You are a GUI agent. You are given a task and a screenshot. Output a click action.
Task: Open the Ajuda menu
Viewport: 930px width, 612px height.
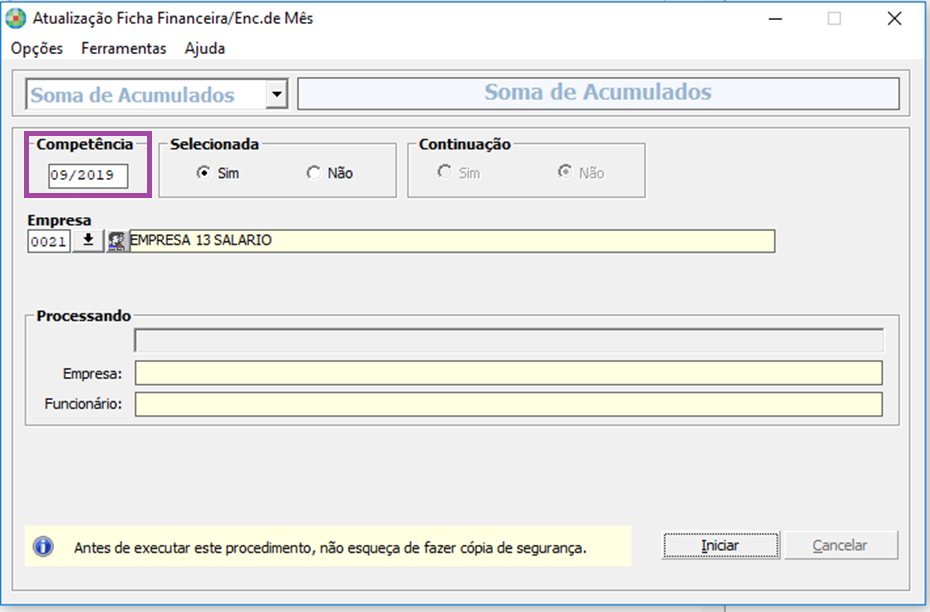tap(205, 49)
